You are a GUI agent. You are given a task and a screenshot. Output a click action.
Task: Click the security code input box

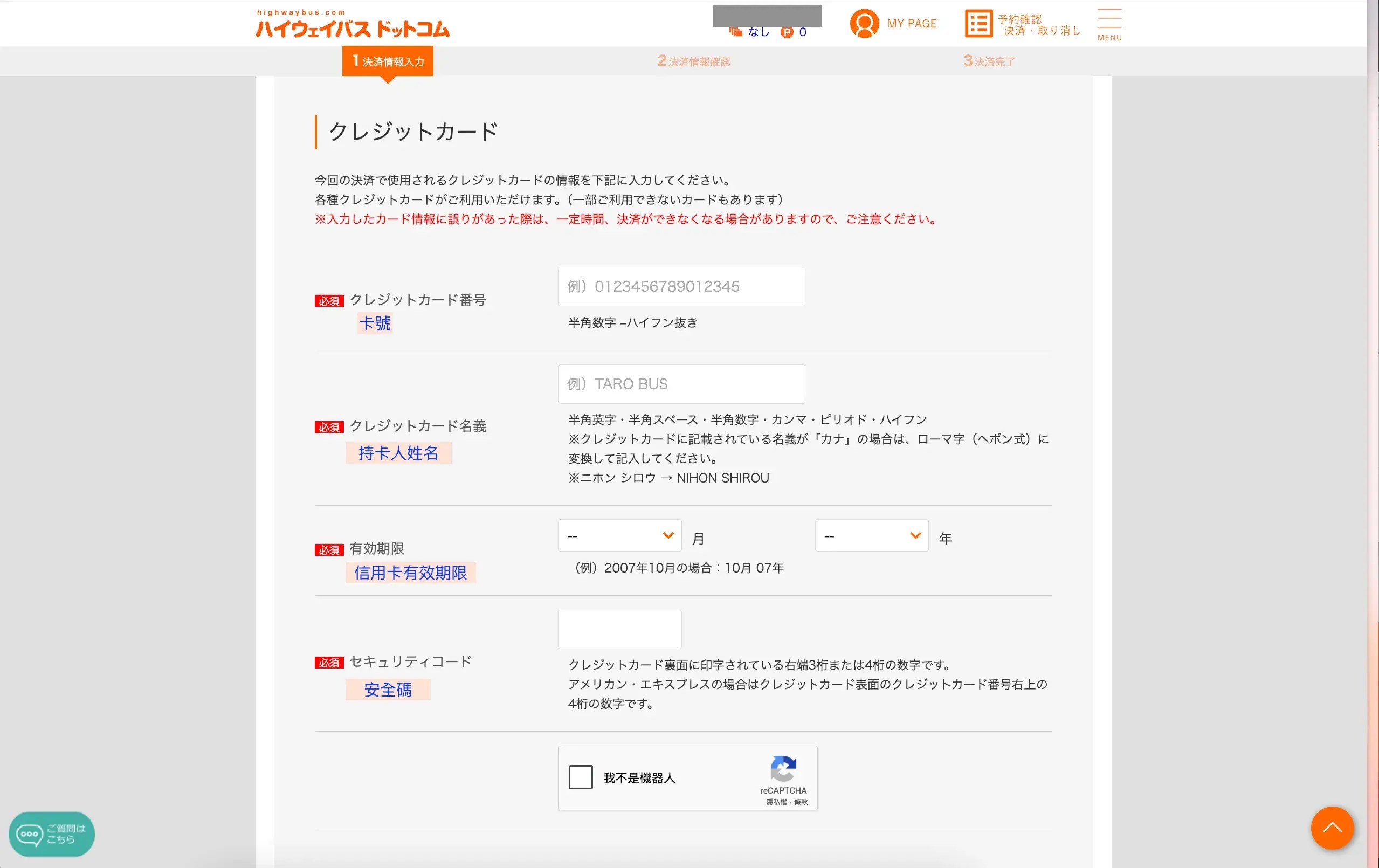point(619,629)
